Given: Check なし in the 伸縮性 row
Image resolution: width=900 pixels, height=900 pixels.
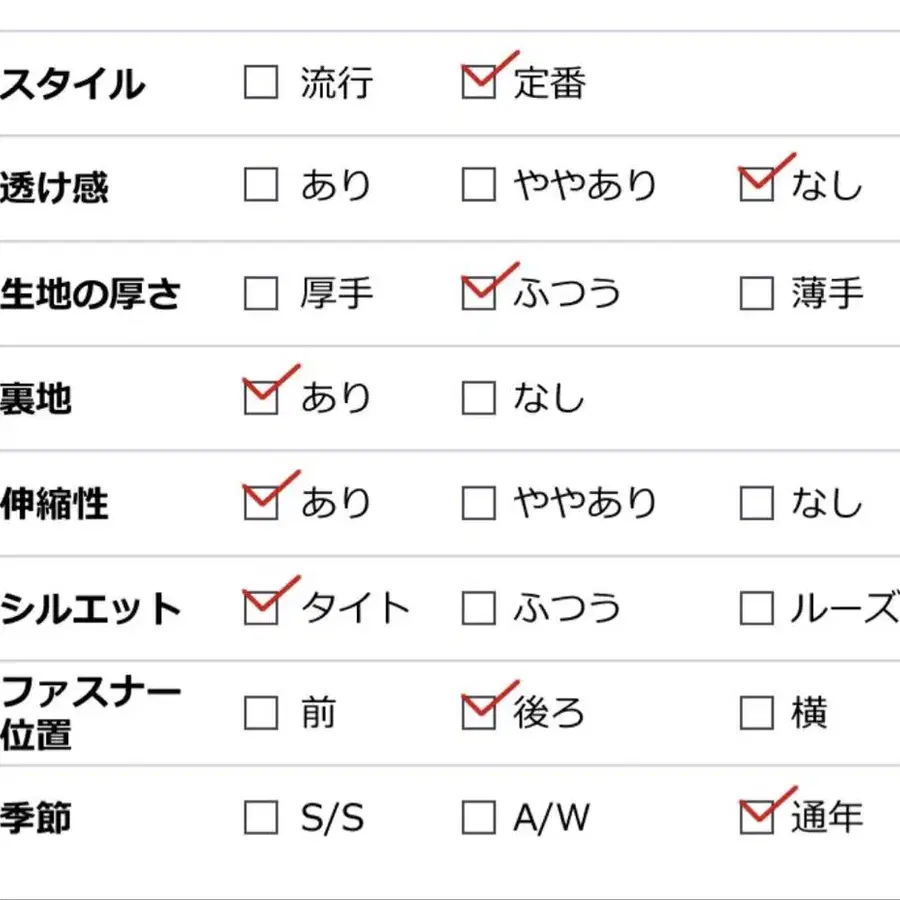Looking at the screenshot, I should coord(757,503).
